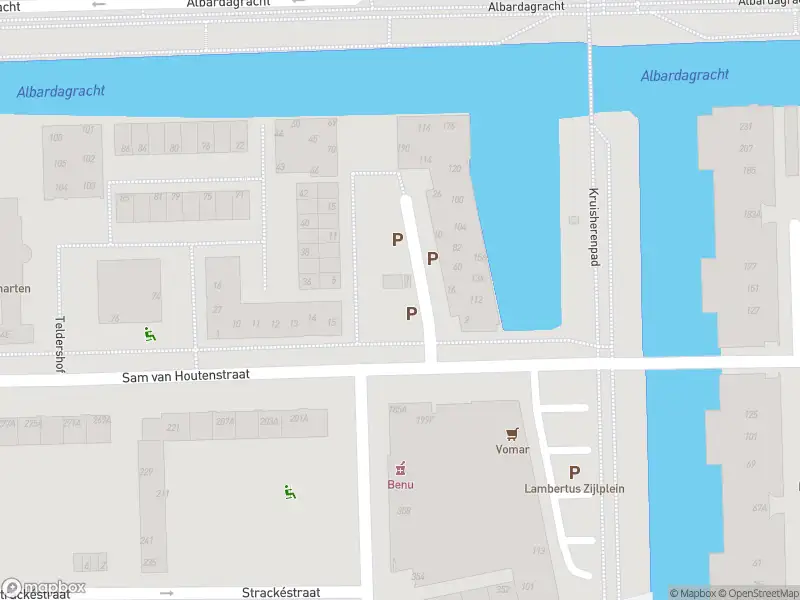Select the leftmost parking P icon above Sam van Houtenstraat
Viewport: 800px width, 600px height.
[x=397, y=239]
